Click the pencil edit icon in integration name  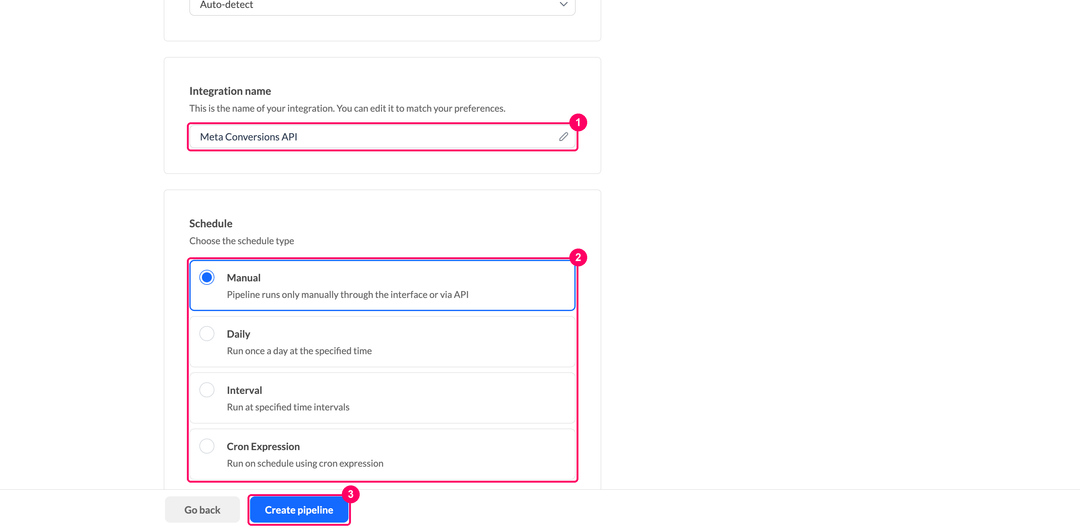pos(563,136)
